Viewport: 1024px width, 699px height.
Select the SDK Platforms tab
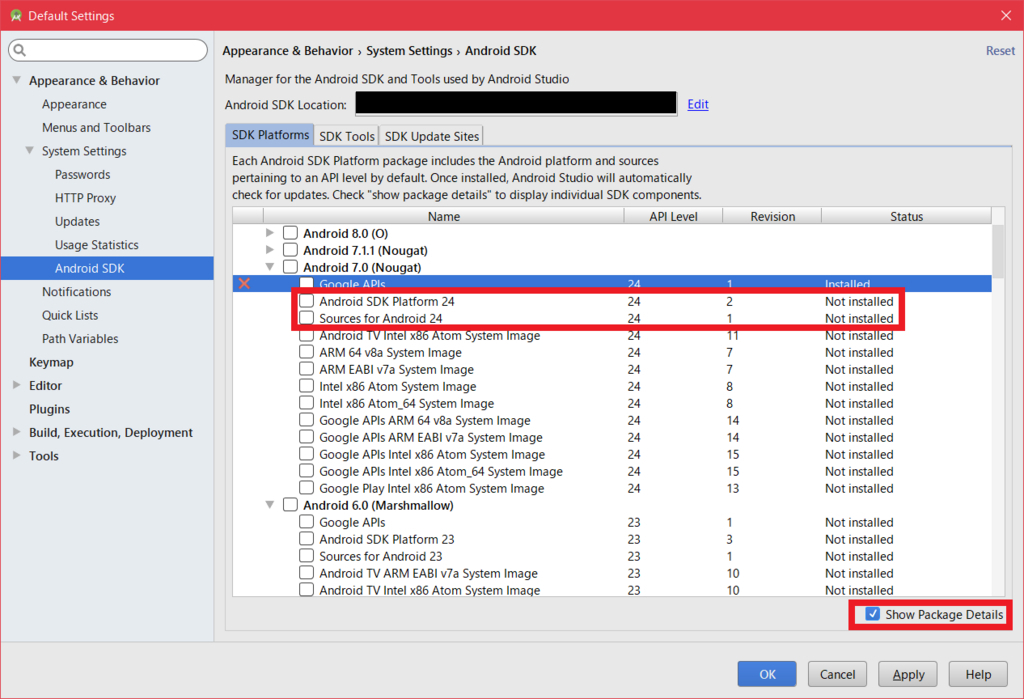point(270,135)
